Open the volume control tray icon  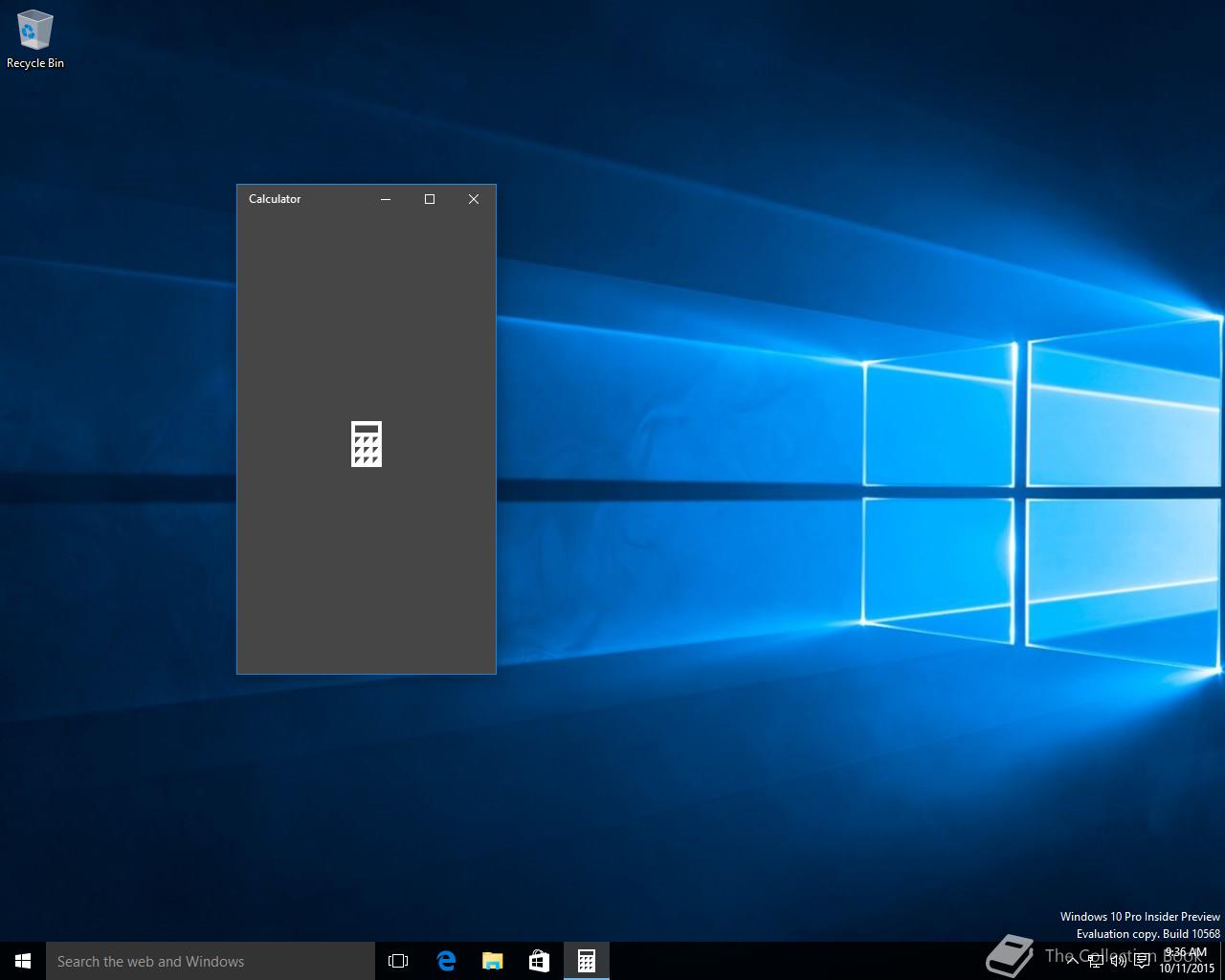[1118, 961]
